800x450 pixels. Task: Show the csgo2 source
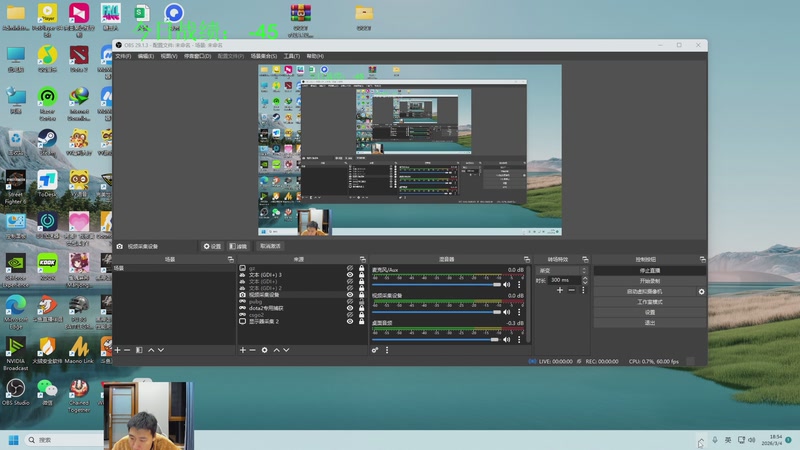point(350,315)
